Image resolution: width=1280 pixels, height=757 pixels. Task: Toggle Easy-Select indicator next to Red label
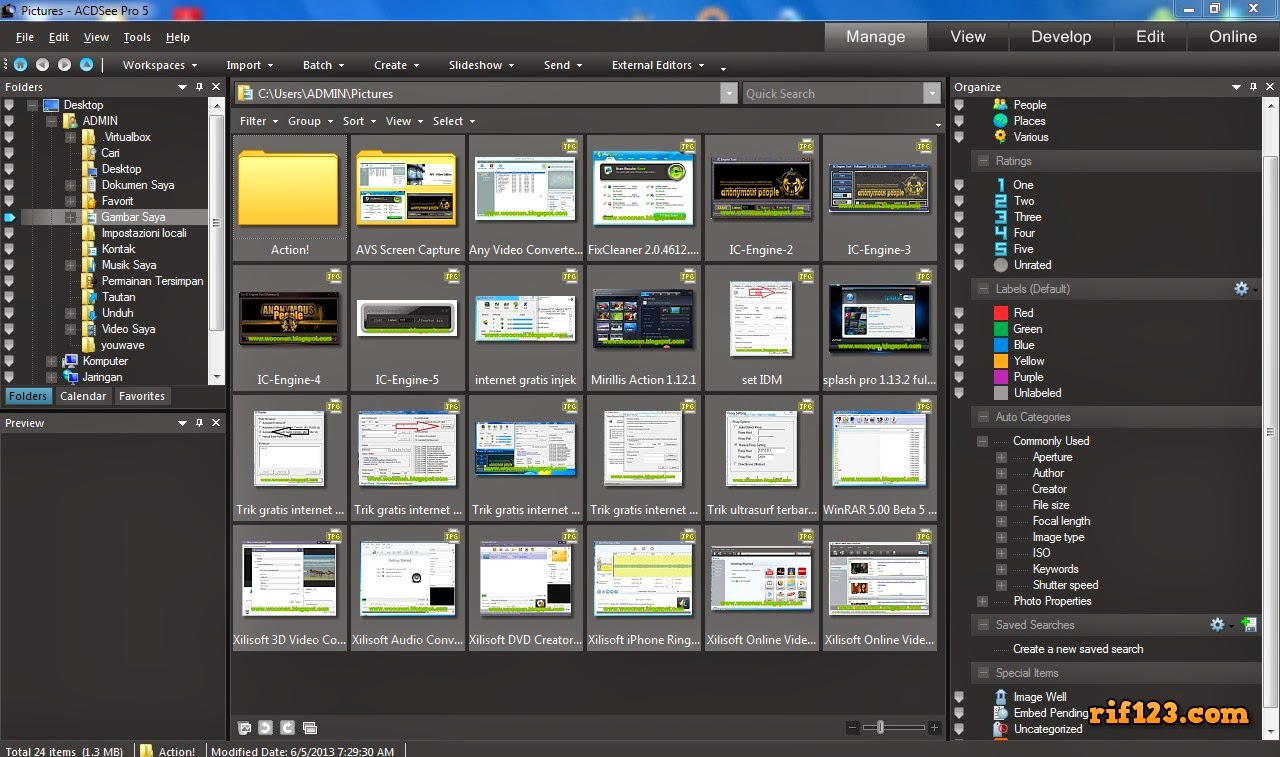pos(960,313)
